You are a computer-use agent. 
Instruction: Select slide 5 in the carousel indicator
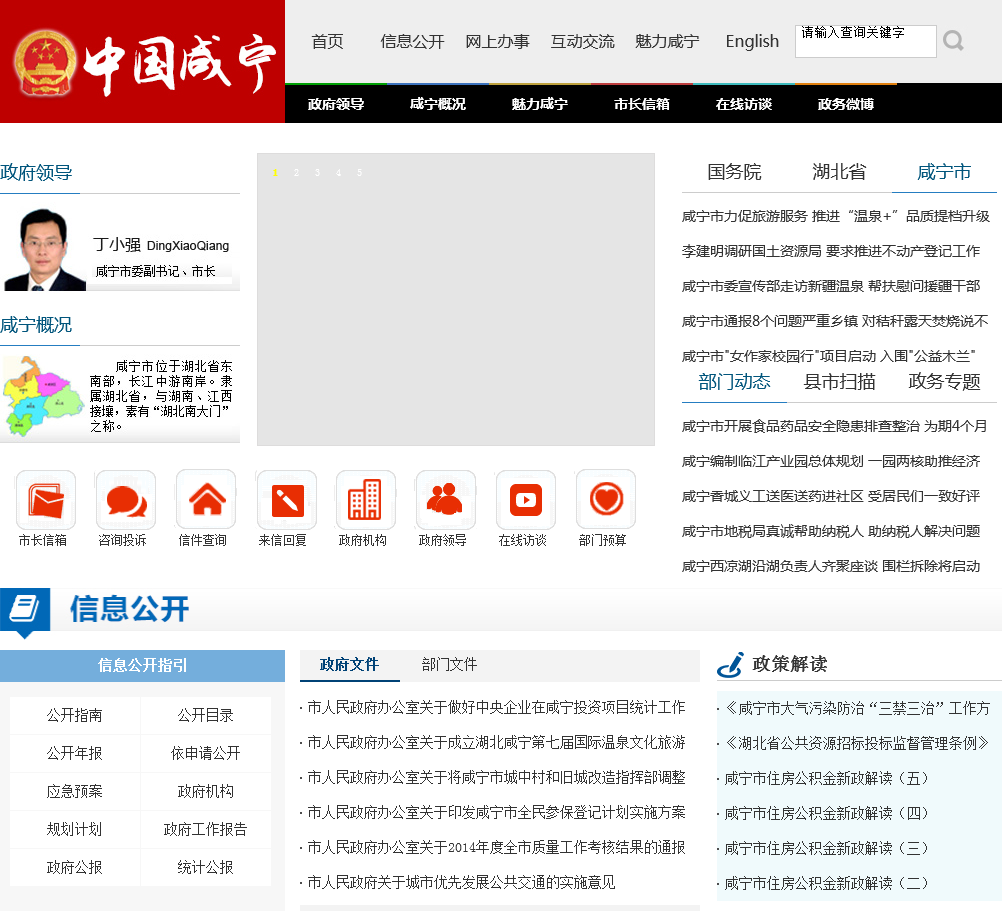(359, 172)
